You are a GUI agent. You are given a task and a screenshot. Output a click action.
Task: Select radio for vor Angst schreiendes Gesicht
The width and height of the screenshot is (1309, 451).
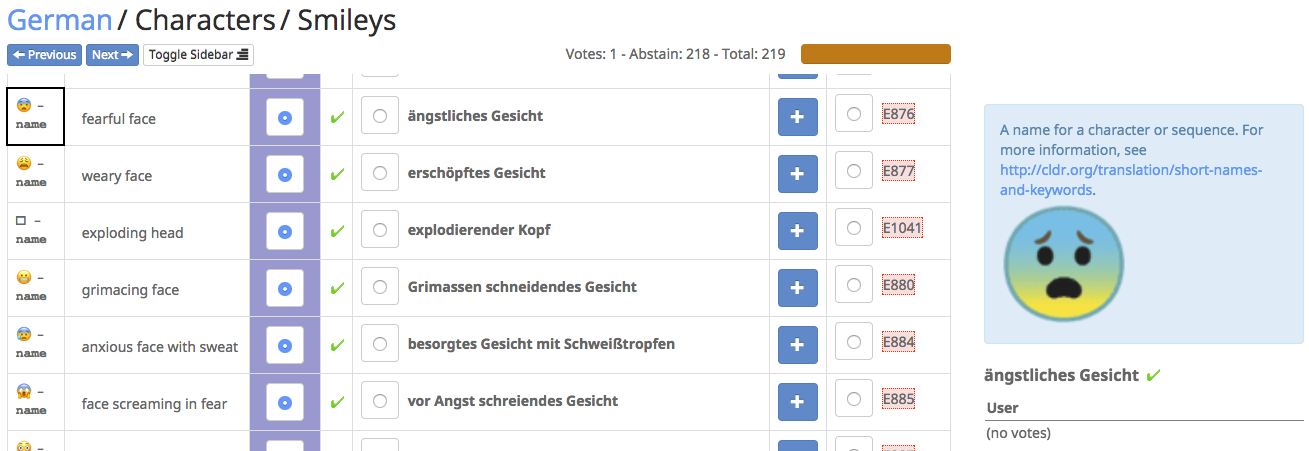coord(380,401)
